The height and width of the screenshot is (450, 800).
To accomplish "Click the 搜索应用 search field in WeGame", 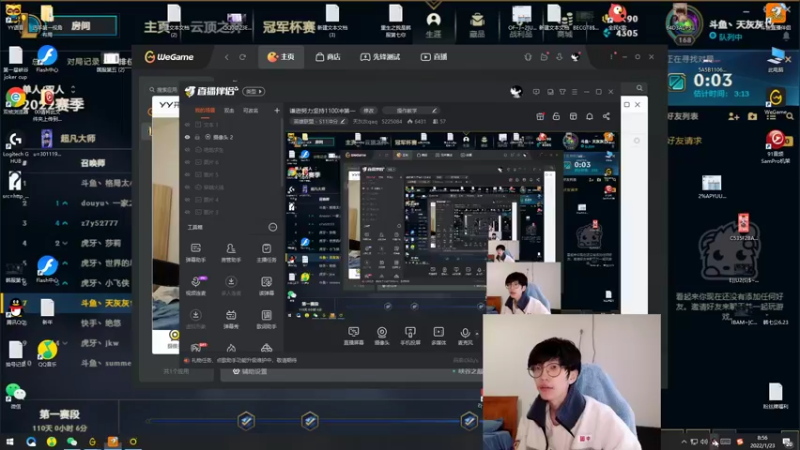I will (x=163, y=90).
